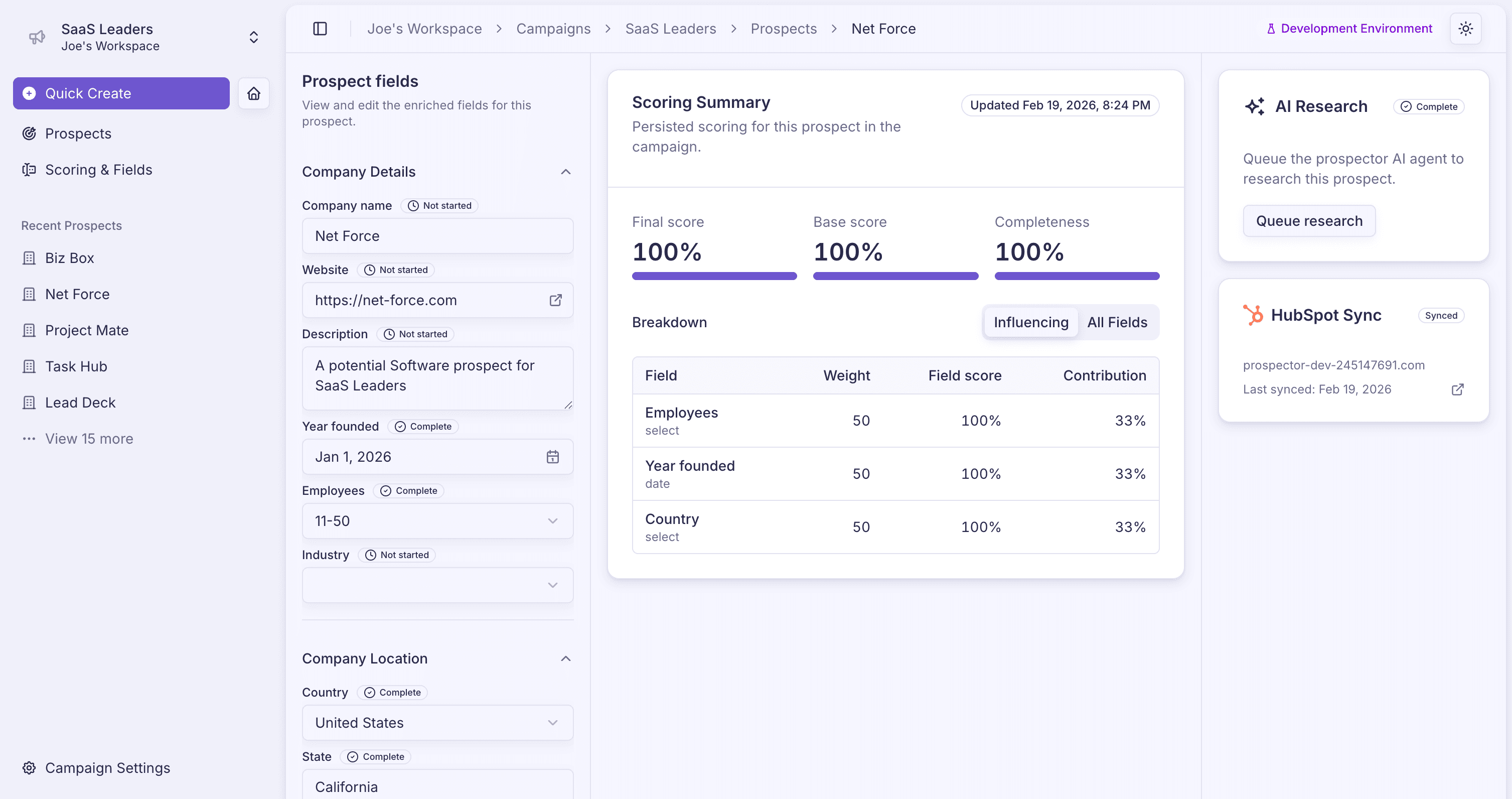
Task: Select the Prospects target icon in sidebar
Action: pyautogui.click(x=30, y=134)
